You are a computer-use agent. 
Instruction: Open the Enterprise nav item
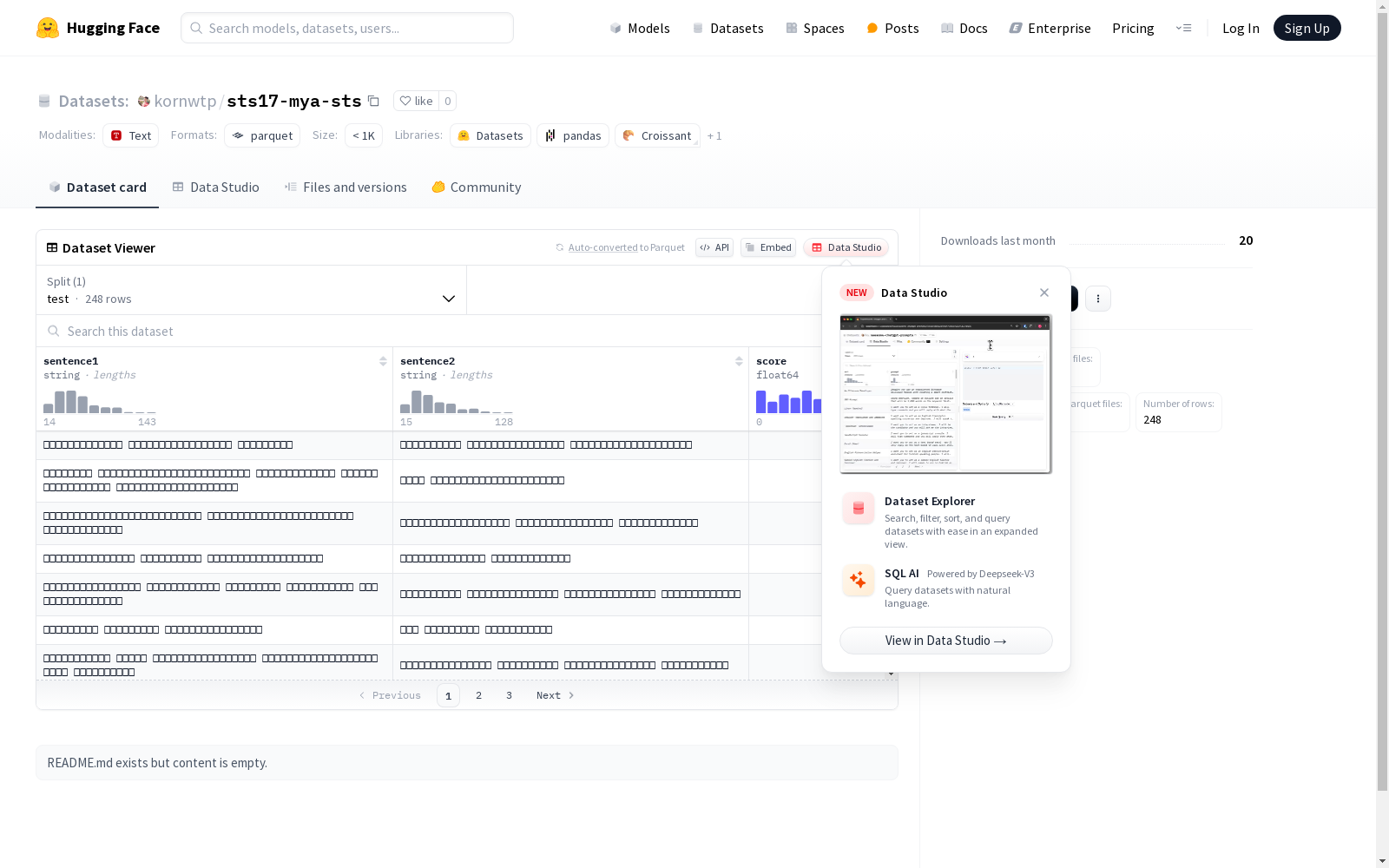1050,28
